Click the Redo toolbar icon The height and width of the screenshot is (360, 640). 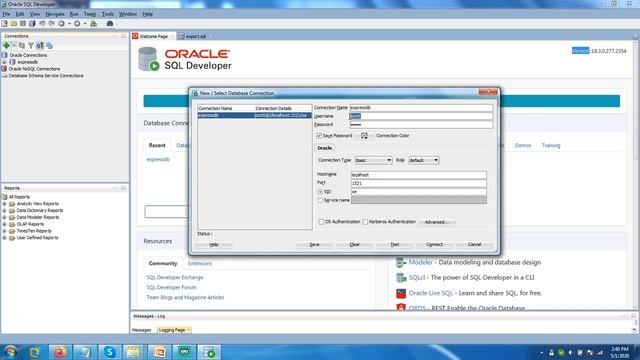tap(51, 24)
